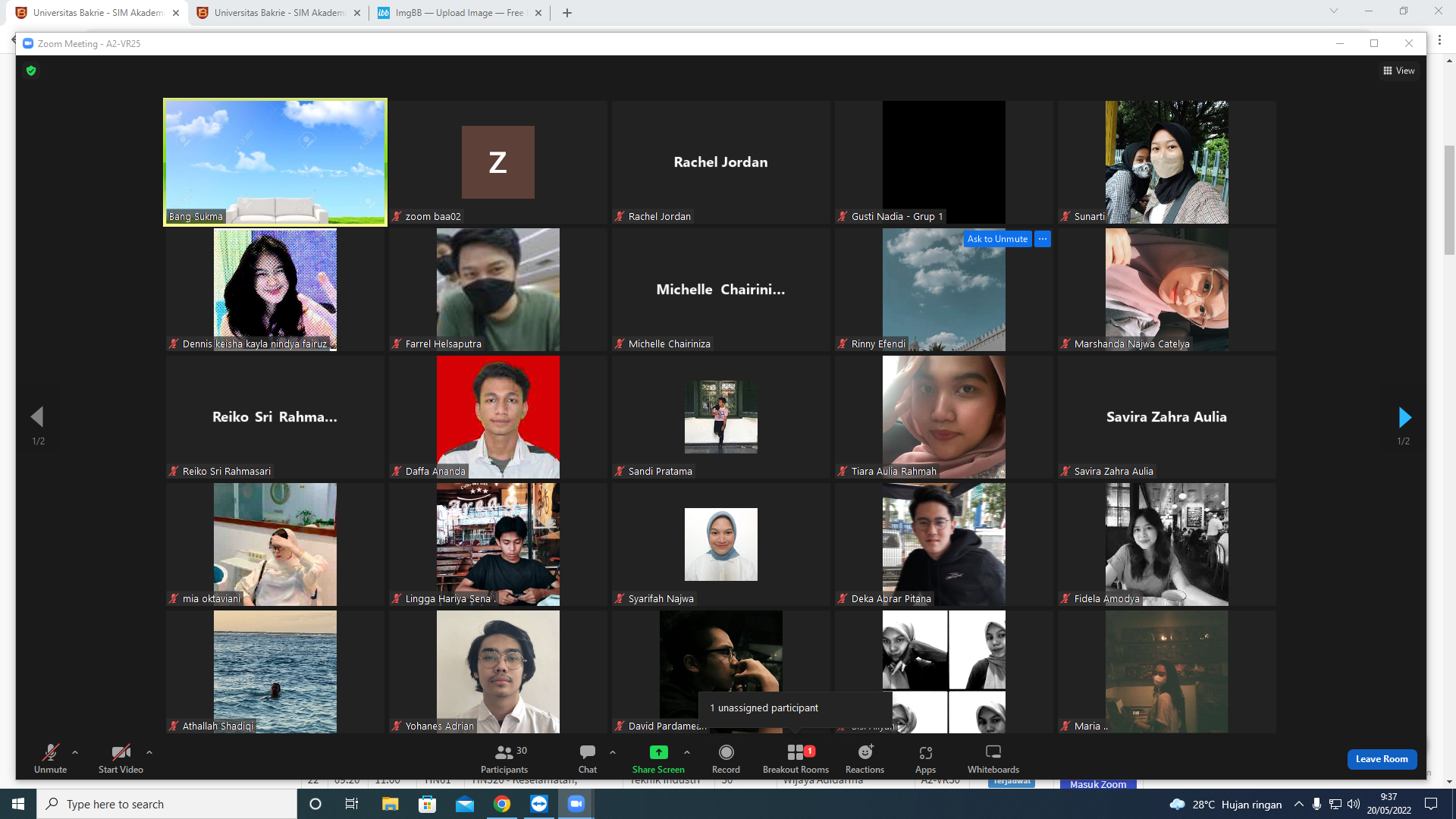Open the Windows Start menu
The width and height of the screenshot is (1456, 819).
tap(18, 804)
